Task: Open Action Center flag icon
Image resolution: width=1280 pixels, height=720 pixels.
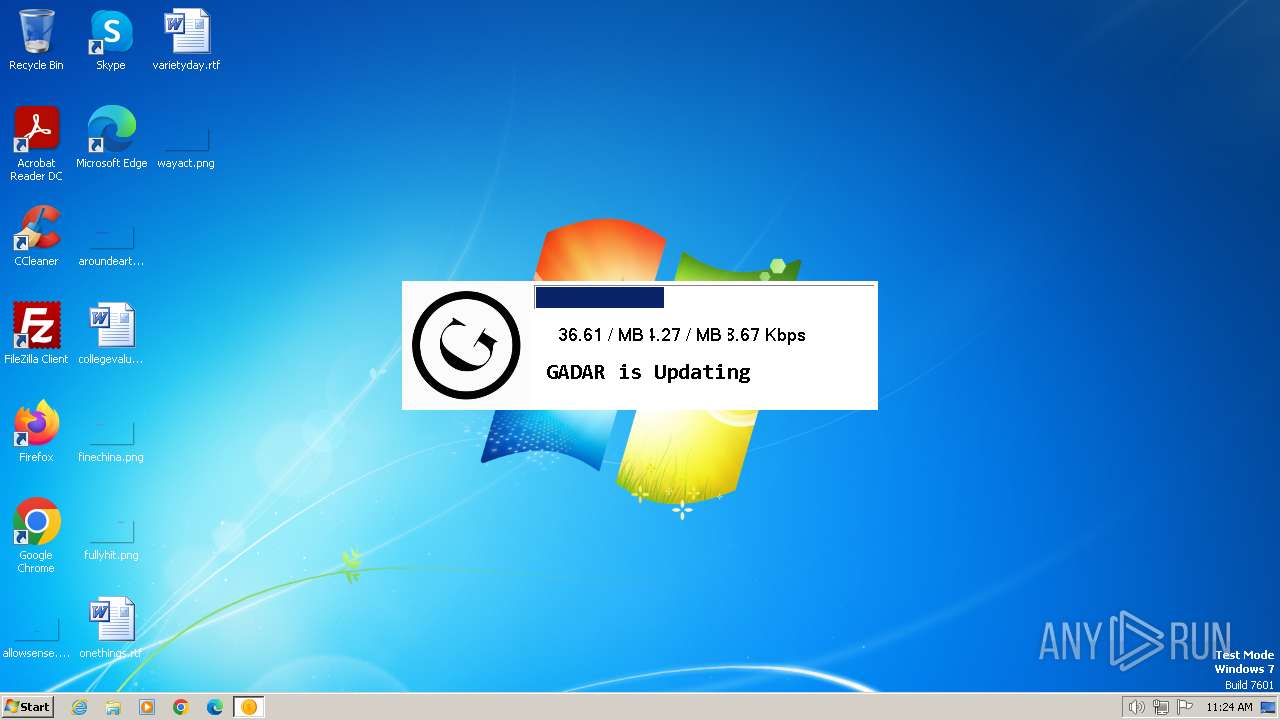Action: [x=1185, y=707]
